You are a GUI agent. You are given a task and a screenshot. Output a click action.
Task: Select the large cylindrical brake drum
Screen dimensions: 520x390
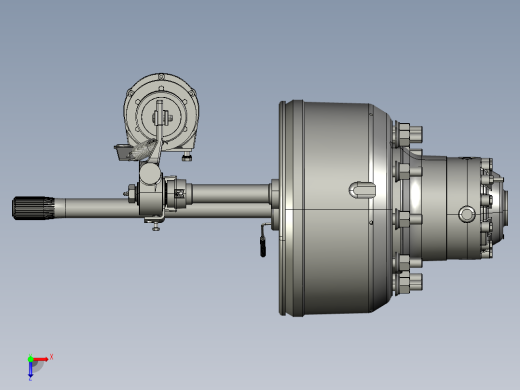pyautogui.click(x=335, y=208)
